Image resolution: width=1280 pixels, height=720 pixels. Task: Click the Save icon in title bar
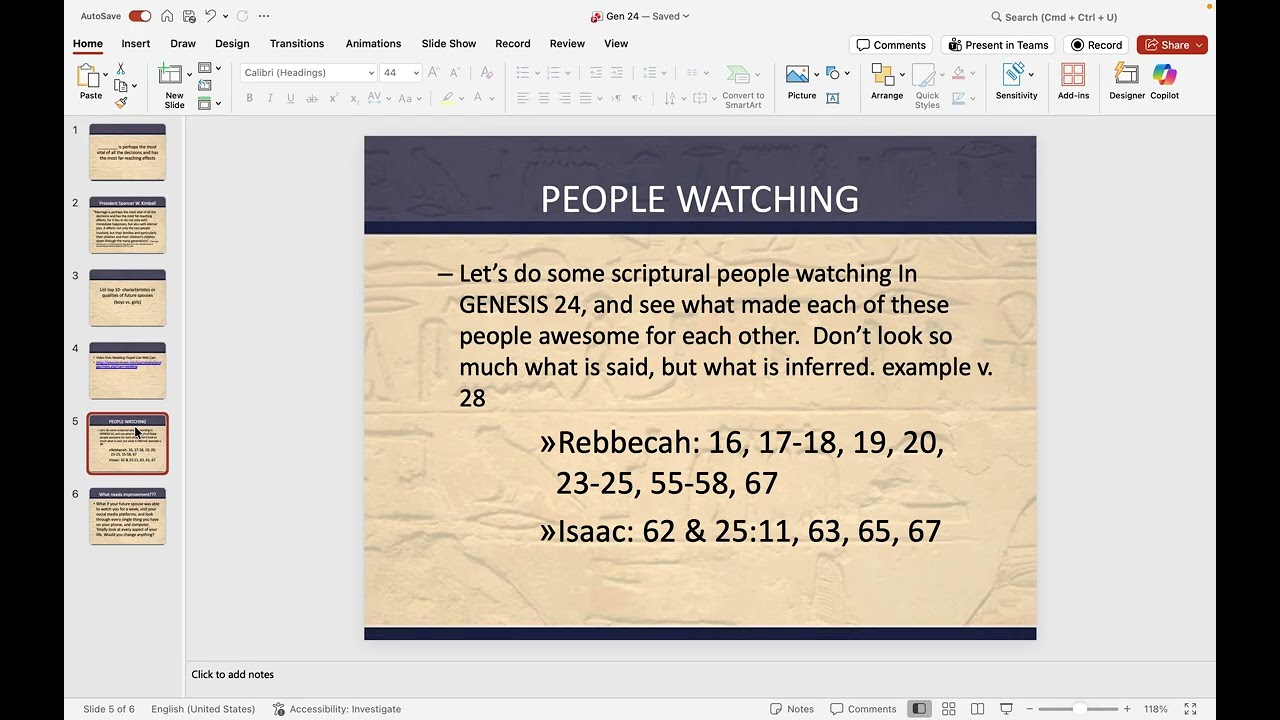click(x=188, y=16)
